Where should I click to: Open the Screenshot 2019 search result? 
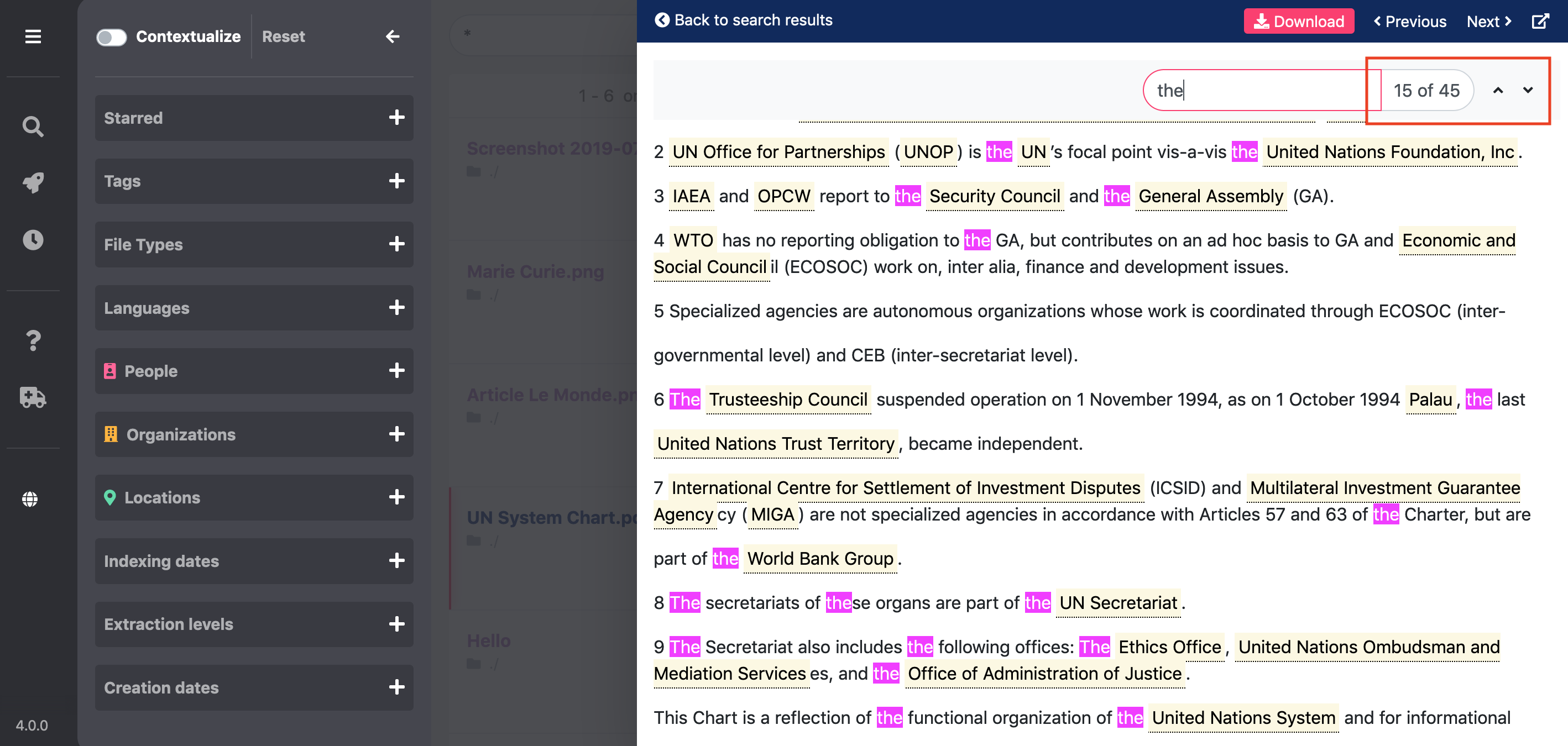pos(551,149)
